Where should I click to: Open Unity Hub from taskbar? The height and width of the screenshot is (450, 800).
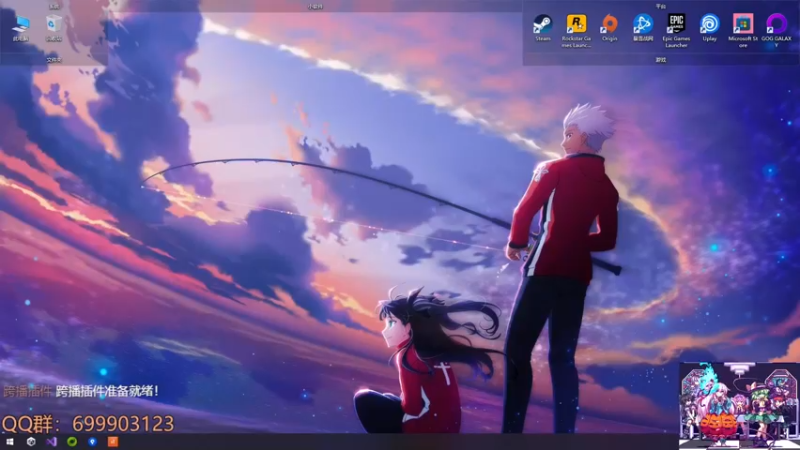tap(31, 442)
